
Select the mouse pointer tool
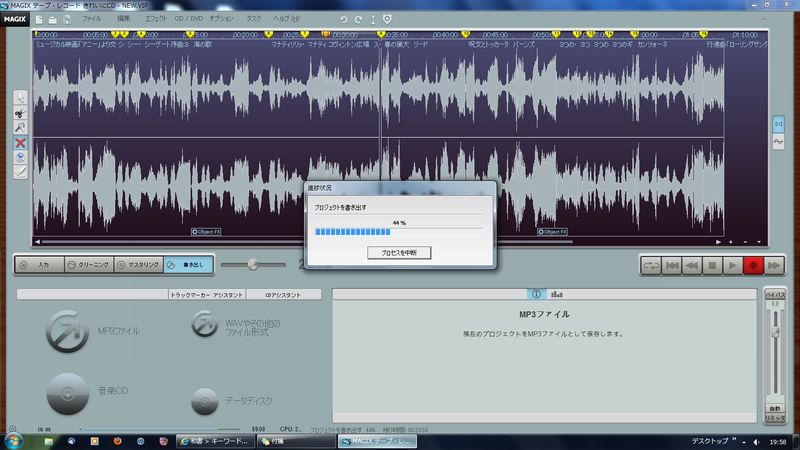(20, 98)
